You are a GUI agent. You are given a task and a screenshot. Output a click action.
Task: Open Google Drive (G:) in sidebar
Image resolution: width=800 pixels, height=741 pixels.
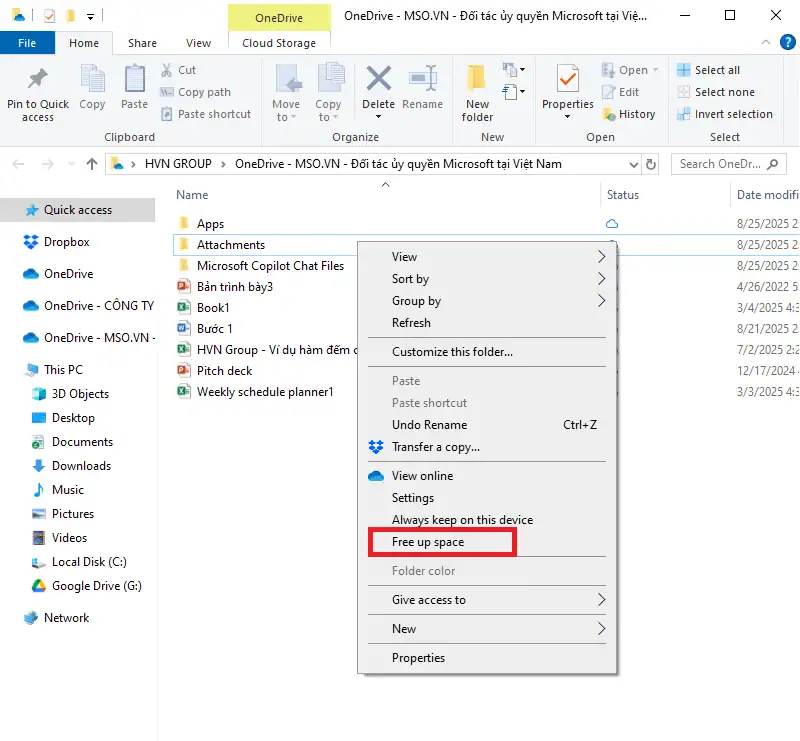point(96,586)
